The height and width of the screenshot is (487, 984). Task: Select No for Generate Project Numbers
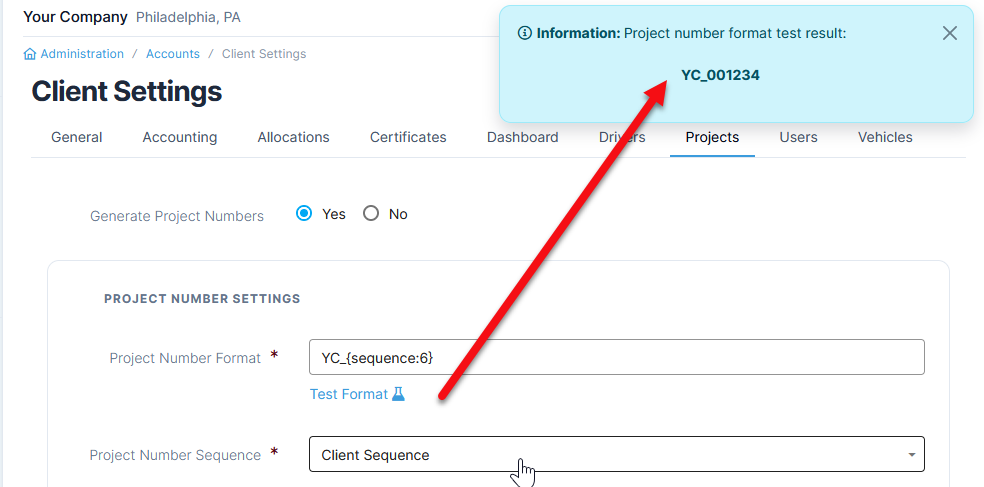click(371, 214)
